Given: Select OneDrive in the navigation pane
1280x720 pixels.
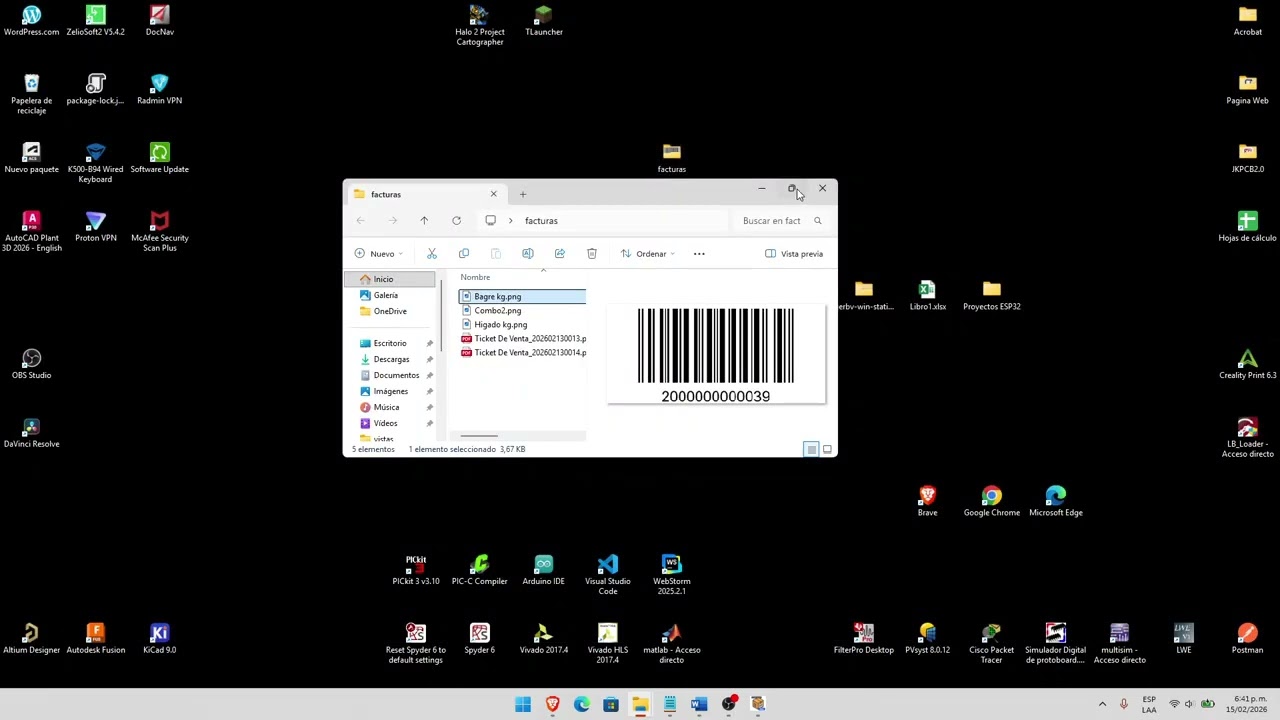Looking at the screenshot, I should (x=390, y=311).
